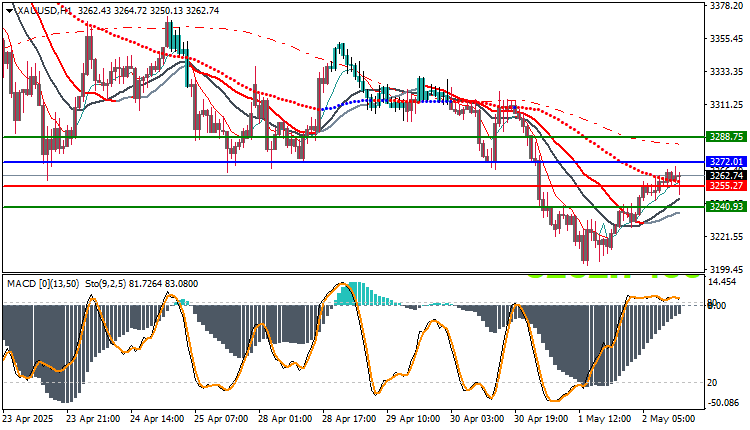The image size is (750, 430).
Task: Select the black 3262.74 current price tag
Action: tap(726, 176)
